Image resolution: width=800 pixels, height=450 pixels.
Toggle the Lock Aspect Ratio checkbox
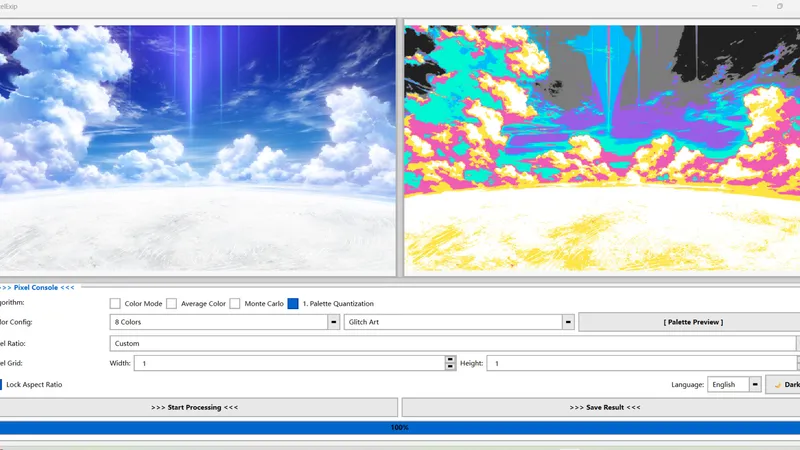[2, 384]
